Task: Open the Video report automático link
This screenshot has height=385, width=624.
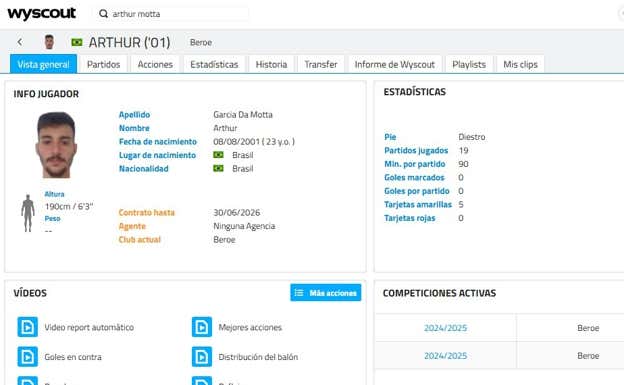Action: pyautogui.click(x=89, y=327)
